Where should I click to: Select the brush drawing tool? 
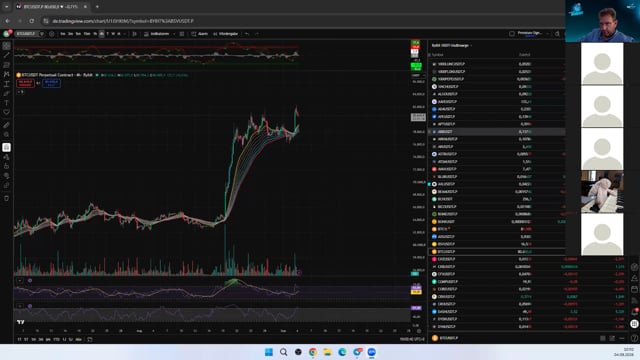point(7,93)
